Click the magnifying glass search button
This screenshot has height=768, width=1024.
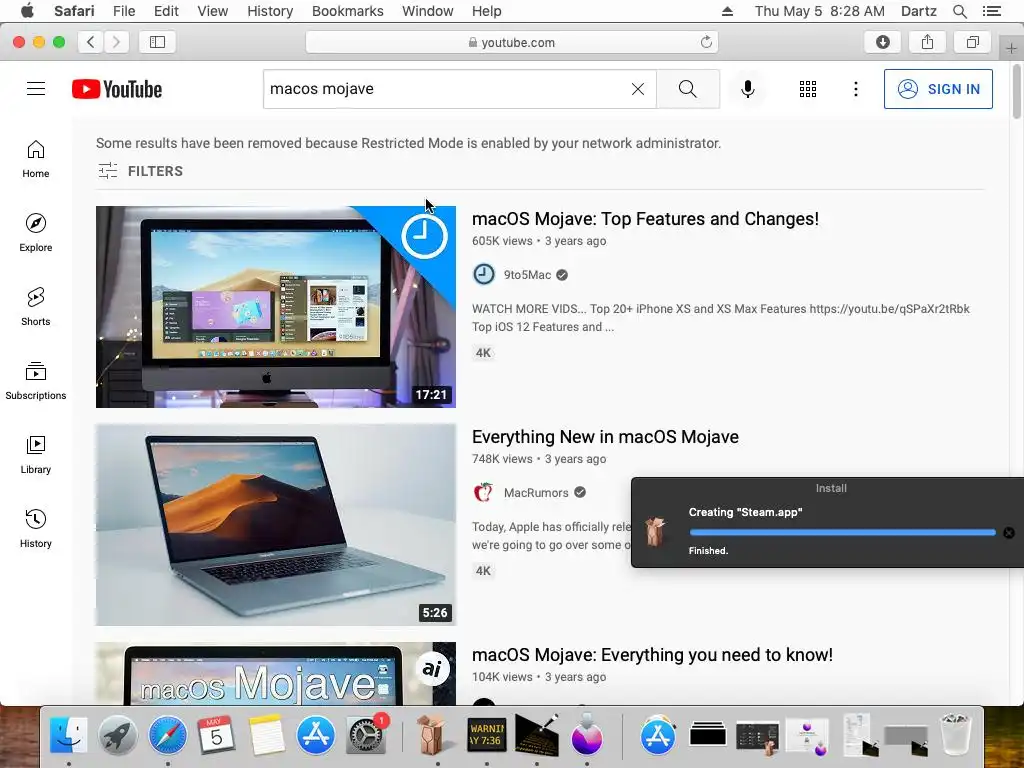tap(688, 89)
